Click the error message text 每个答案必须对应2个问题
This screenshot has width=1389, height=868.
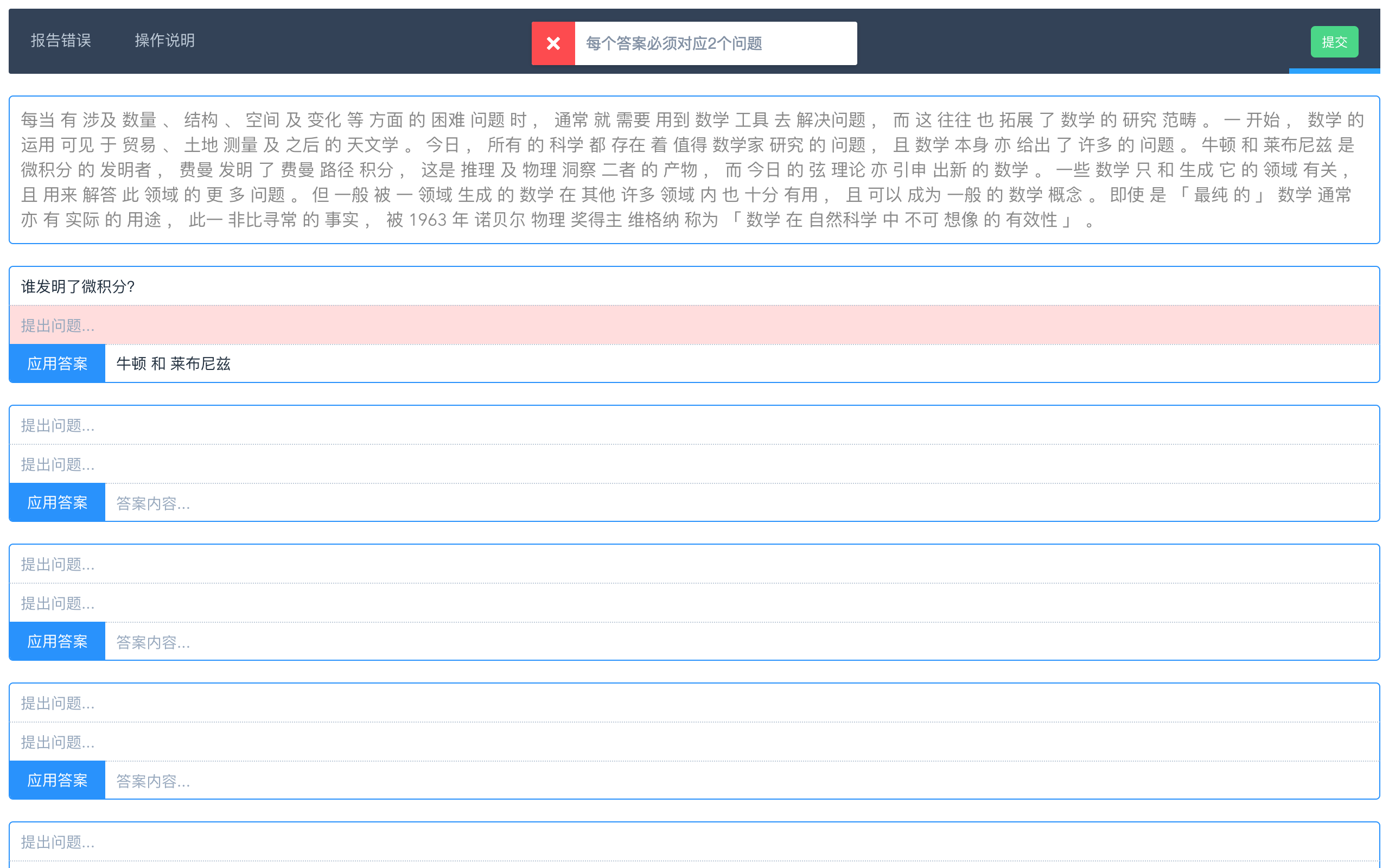pyautogui.click(x=673, y=43)
